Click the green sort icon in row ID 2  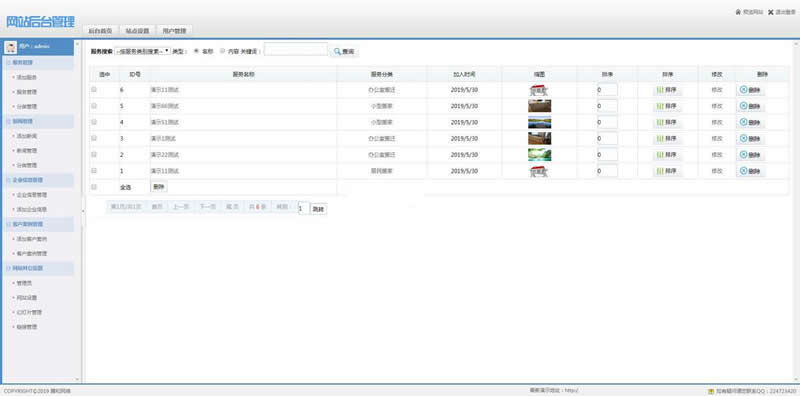pyautogui.click(x=660, y=155)
